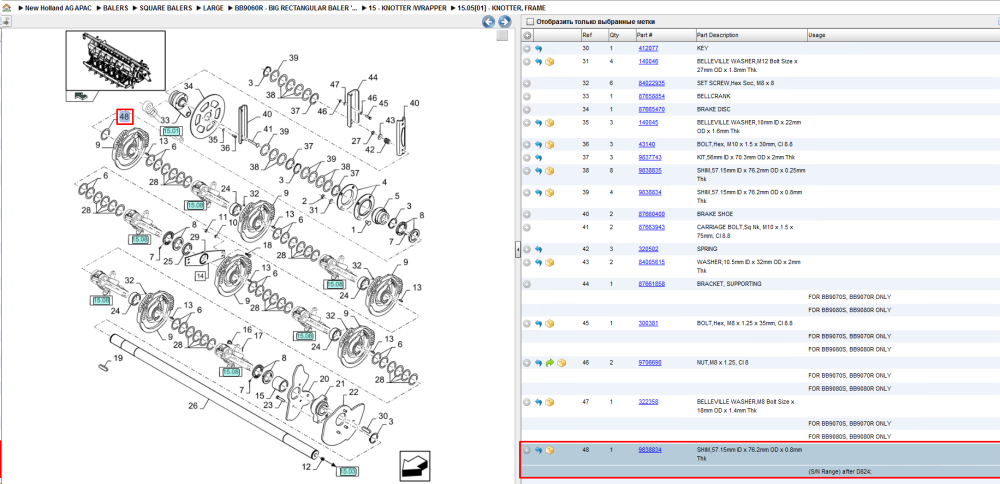Go to the home page icon

[x=6, y=8]
